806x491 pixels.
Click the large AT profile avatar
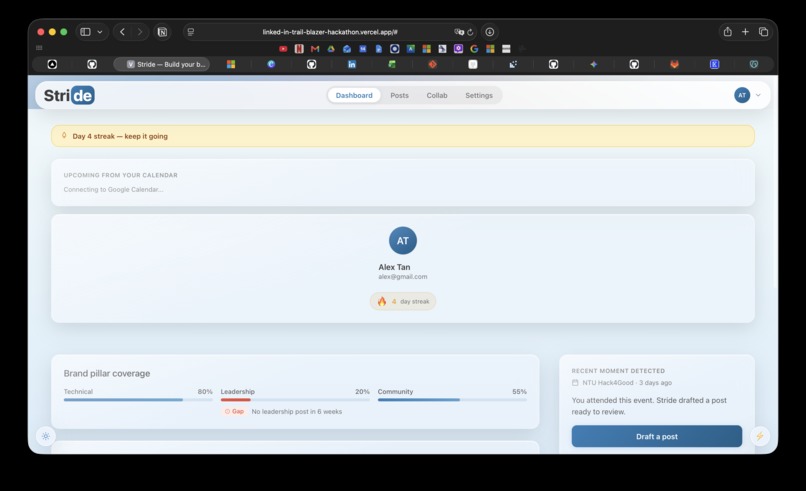pyautogui.click(x=402, y=240)
